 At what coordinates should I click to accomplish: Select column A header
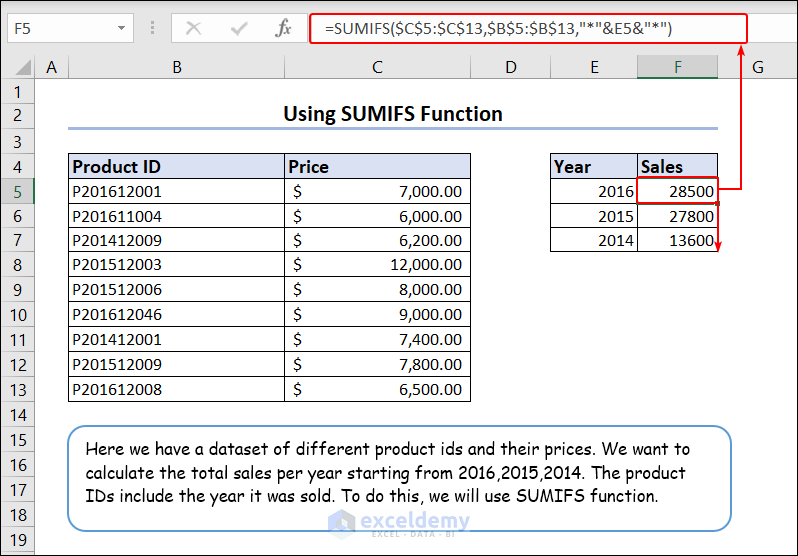[51, 67]
